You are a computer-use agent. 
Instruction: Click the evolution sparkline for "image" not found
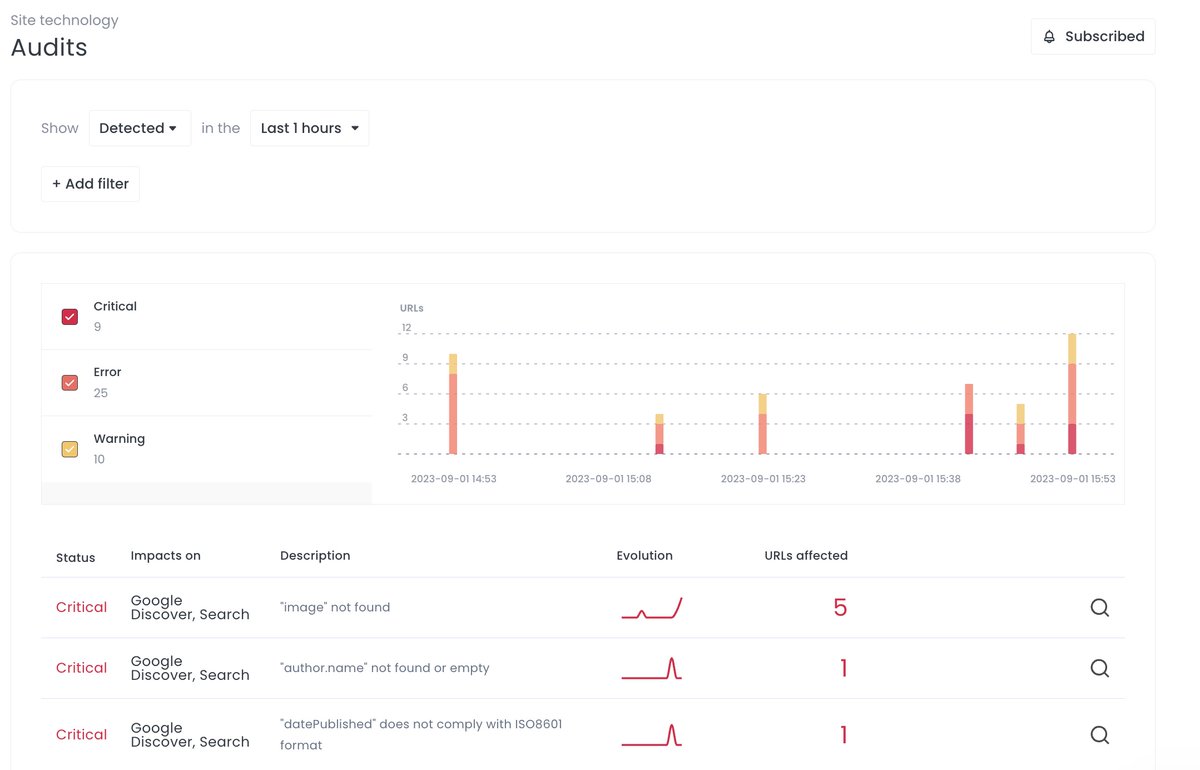point(652,608)
